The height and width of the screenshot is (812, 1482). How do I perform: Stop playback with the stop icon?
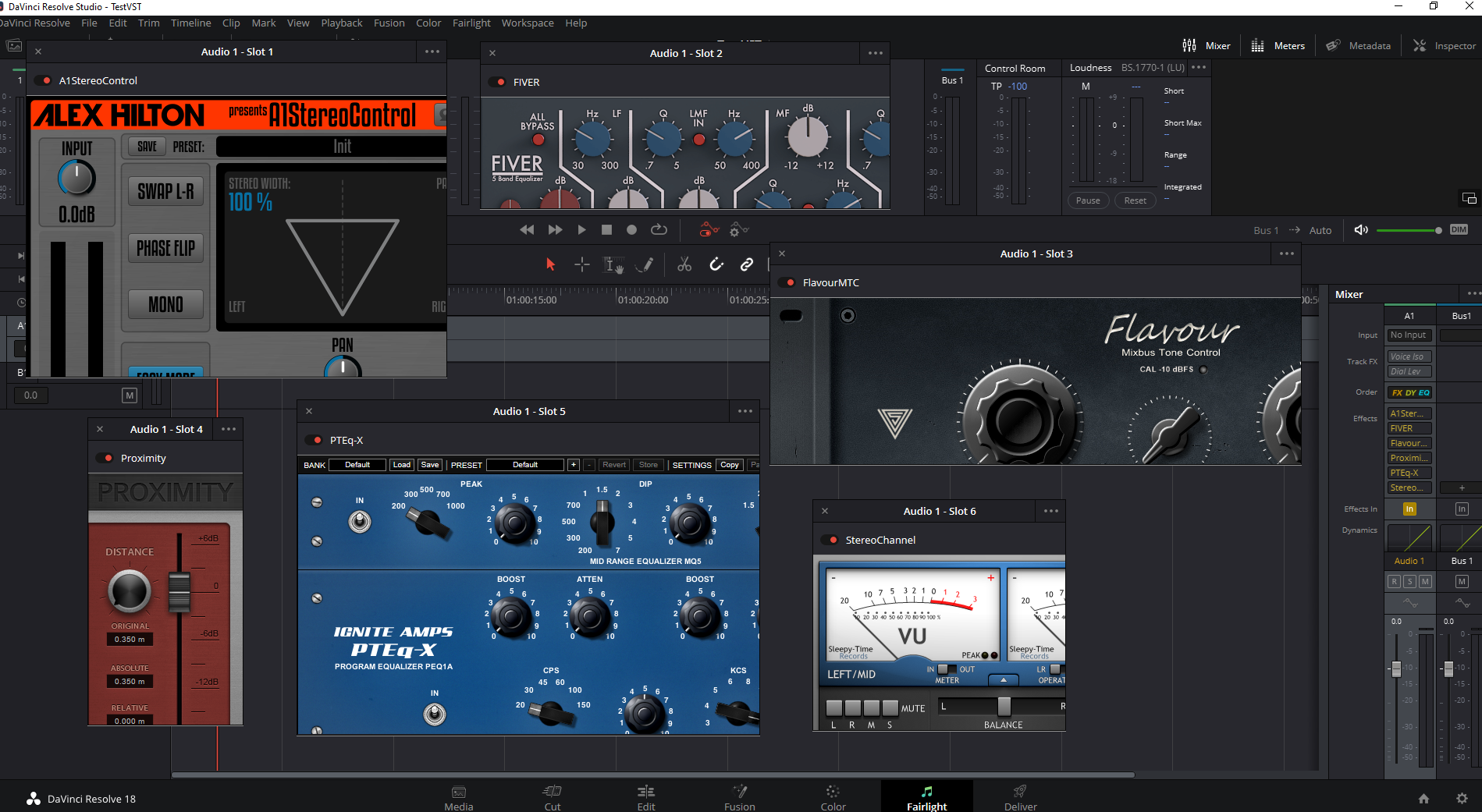[606, 229]
